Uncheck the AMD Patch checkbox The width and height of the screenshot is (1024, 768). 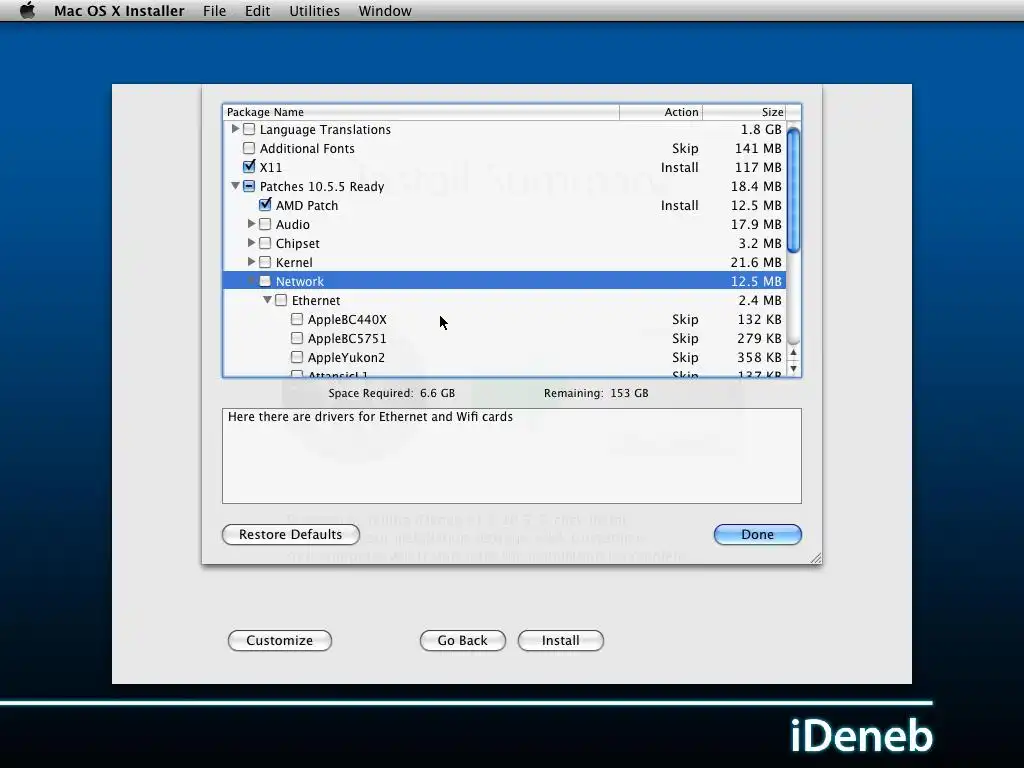[265, 204]
